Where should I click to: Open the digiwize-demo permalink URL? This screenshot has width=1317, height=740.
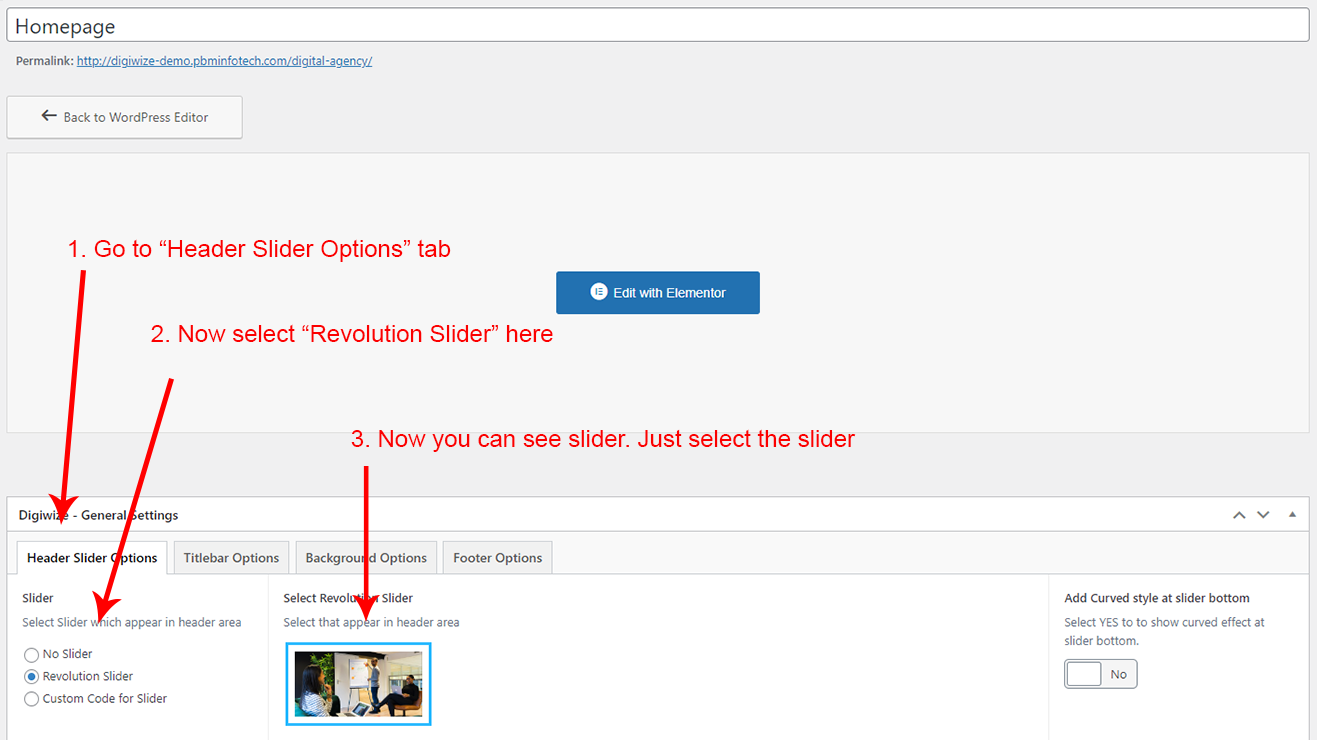(224, 61)
